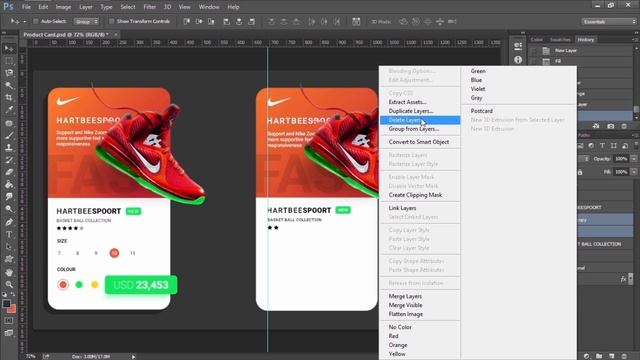
Task: Select the Brush tool
Action: point(9,136)
